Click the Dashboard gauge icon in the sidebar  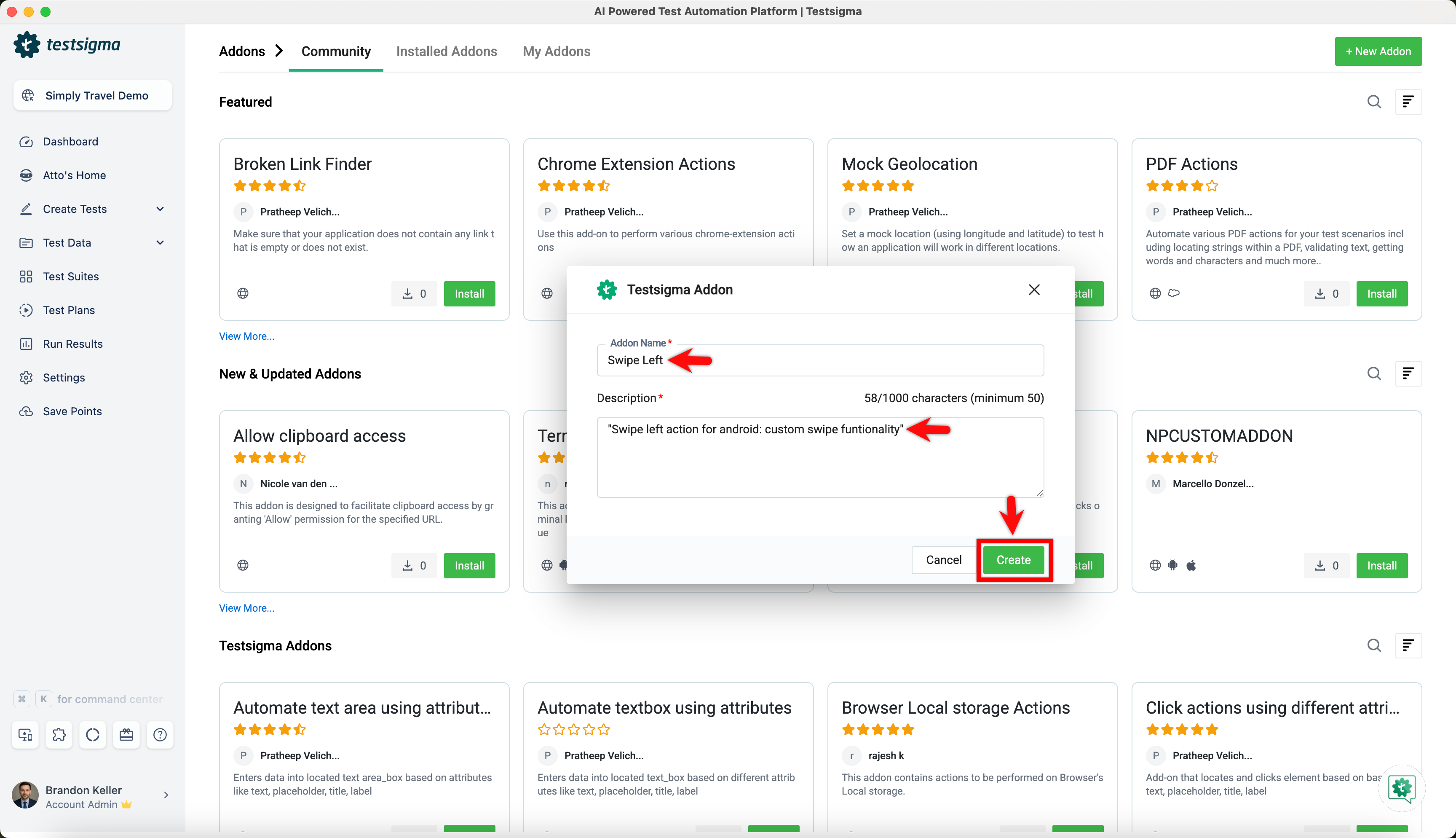point(26,142)
